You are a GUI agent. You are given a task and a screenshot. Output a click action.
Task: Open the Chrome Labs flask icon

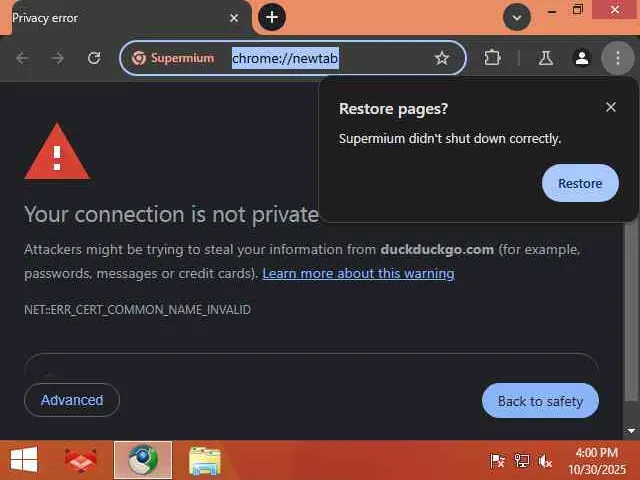coord(545,58)
